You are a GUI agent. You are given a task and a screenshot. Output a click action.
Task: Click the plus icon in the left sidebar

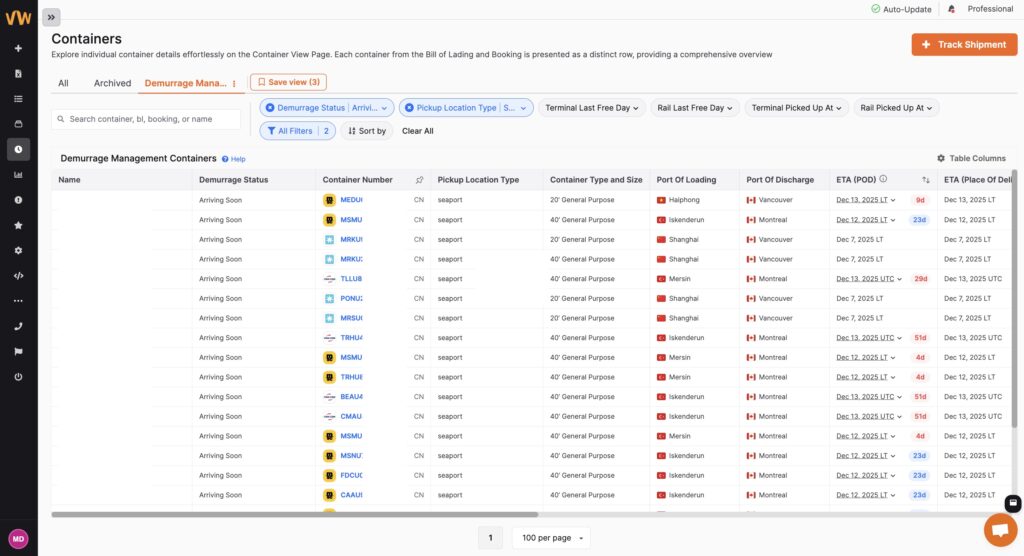pyautogui.click(x=18, y=48)
